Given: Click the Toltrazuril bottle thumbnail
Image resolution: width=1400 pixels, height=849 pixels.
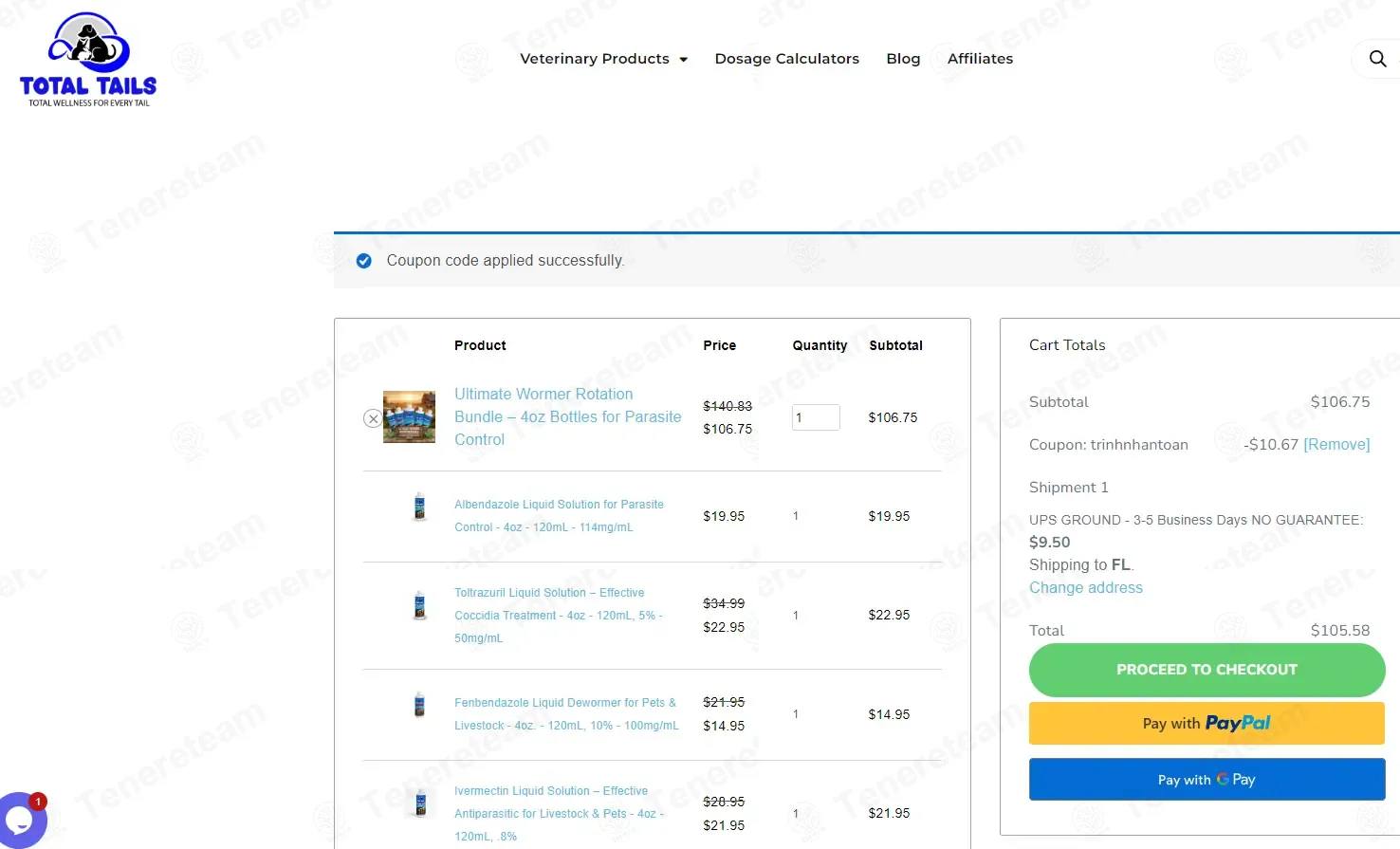Looking at the screenshot, I should 419,605.
